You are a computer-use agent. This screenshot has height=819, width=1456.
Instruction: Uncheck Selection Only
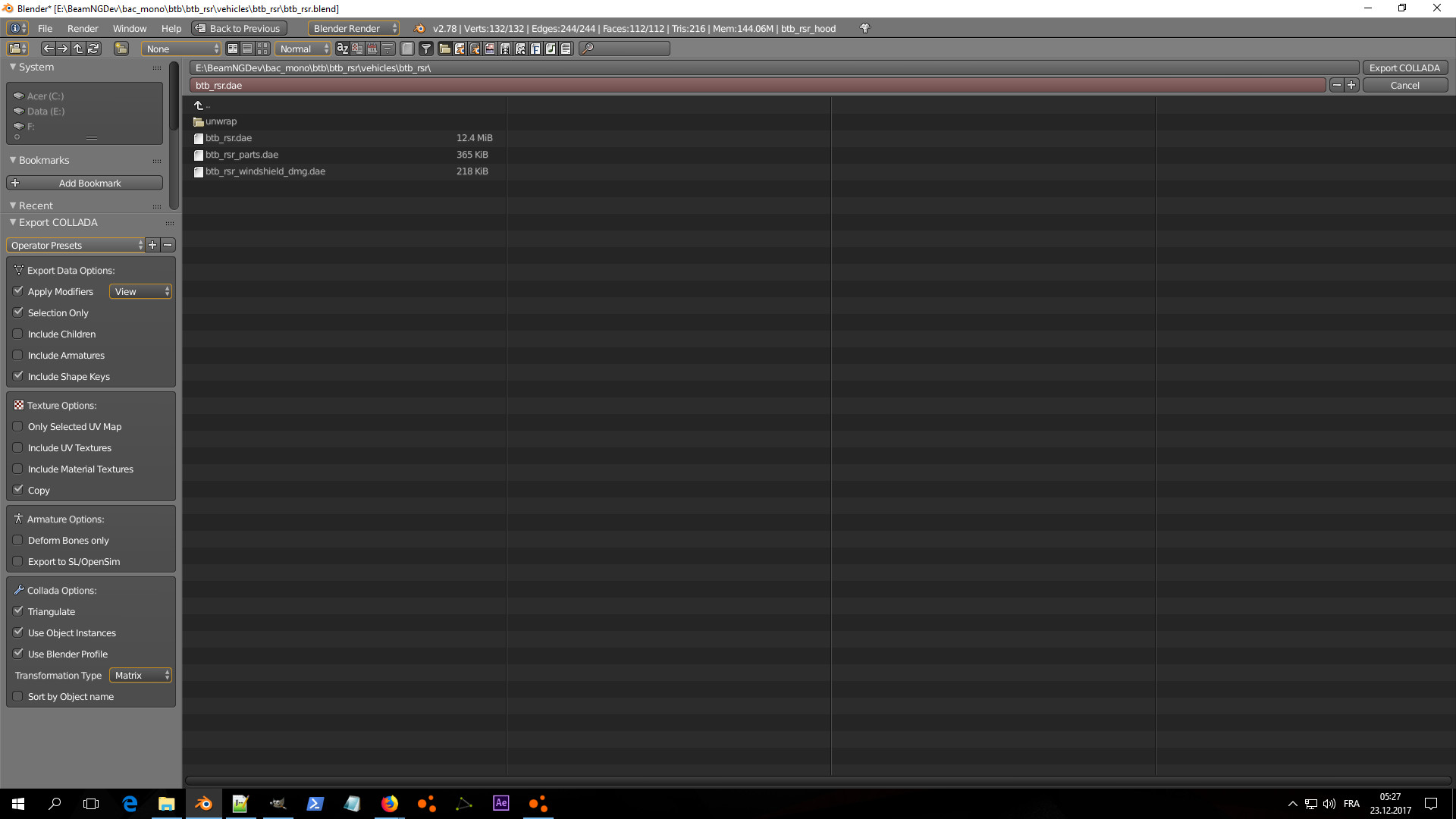click(18, 312)
